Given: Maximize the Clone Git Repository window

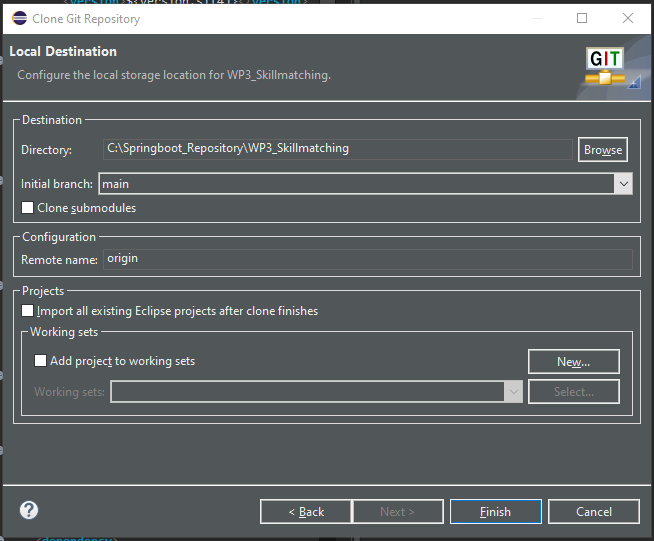Looking at the screenshot, I should pyautogui.click(x=582, y=18).
